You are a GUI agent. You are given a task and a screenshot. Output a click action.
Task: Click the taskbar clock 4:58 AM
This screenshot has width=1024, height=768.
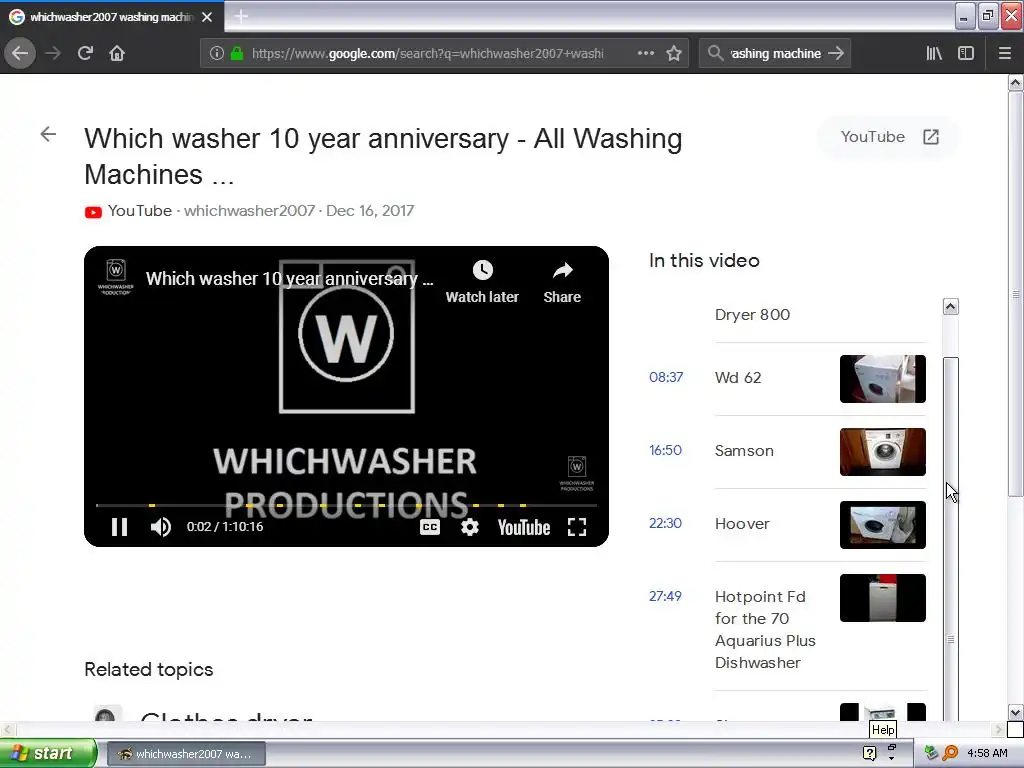coord(987,754)
